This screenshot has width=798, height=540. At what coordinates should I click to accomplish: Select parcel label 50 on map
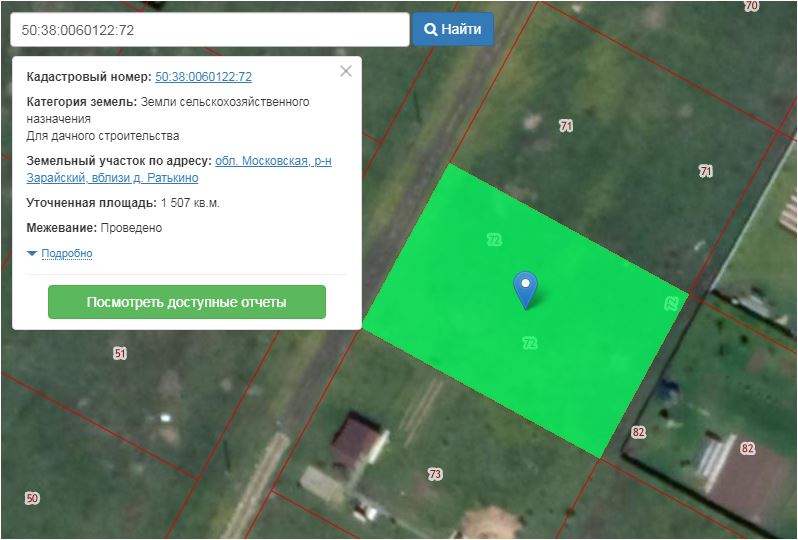[32, 498]
